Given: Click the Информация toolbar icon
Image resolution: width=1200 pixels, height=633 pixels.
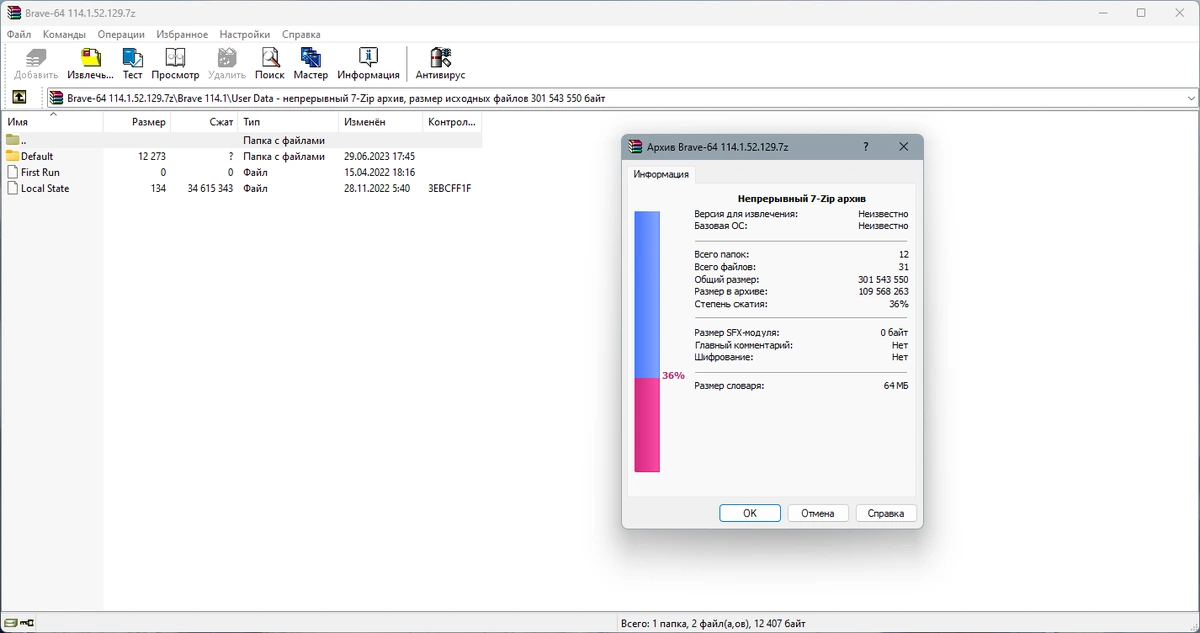Looking at the screenshot, I should pyautogui.click(x=368, y=57).
